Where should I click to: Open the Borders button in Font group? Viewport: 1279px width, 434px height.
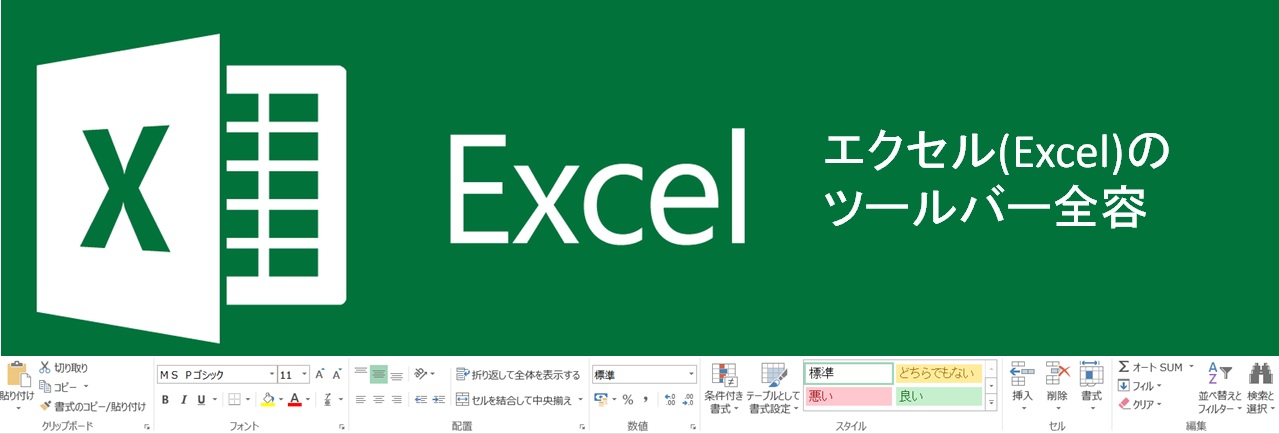[x=233, y=399]
